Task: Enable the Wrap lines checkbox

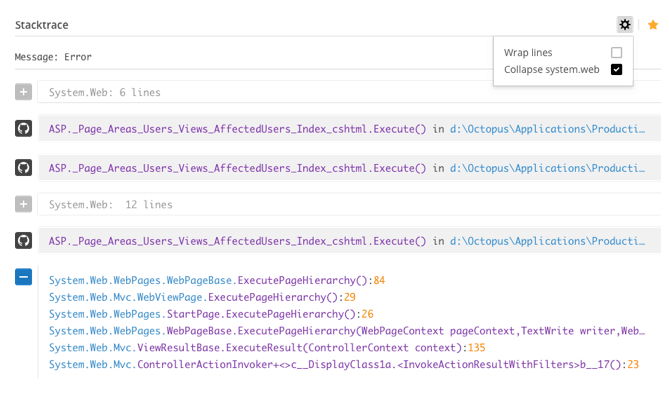Action: pos(617,52)
